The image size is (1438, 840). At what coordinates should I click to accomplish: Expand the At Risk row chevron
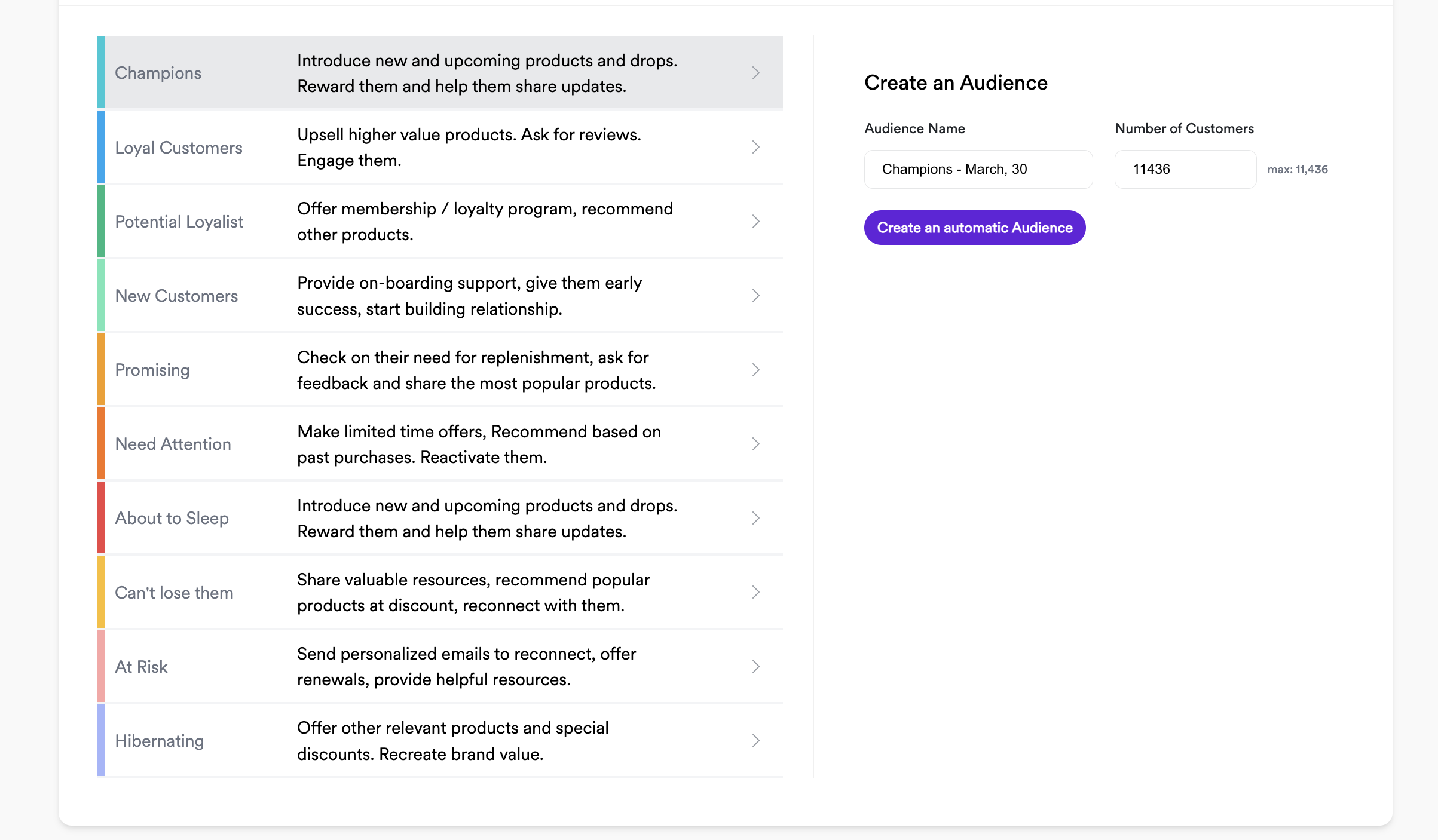tap(755, 666)
